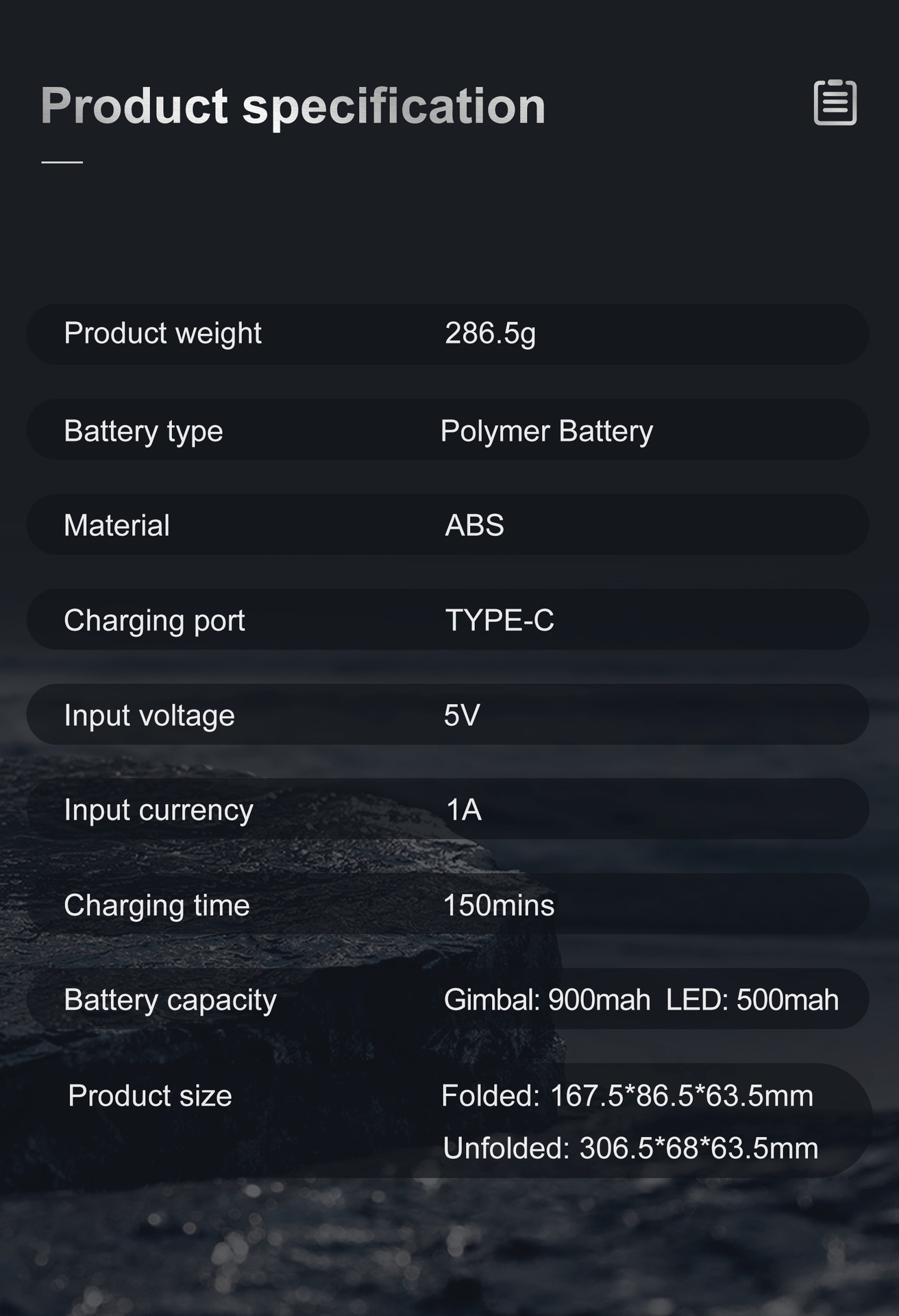The height and width of the screenshot is (1316, 899).
Task: Select the Input currency label
Action: (158, 810)
